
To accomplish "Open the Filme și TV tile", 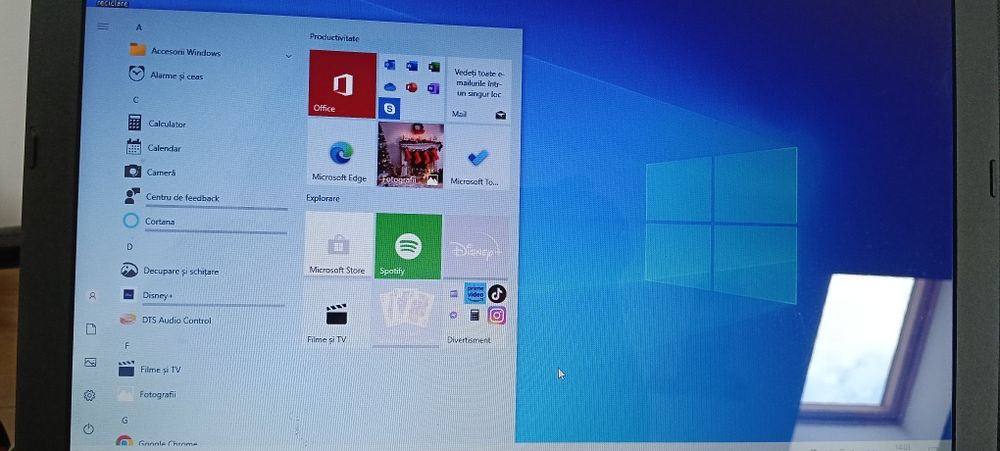I will (x=336, y=314).
